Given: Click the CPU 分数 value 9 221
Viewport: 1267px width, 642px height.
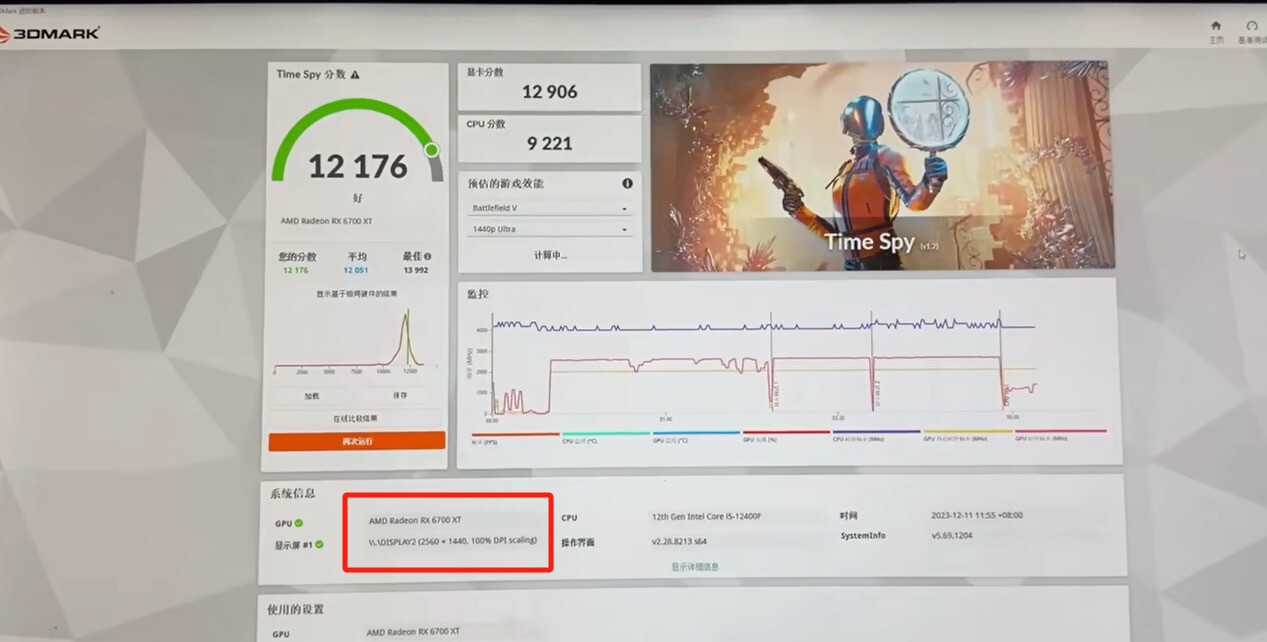Looking at the screenshot, I should (550, 144).
